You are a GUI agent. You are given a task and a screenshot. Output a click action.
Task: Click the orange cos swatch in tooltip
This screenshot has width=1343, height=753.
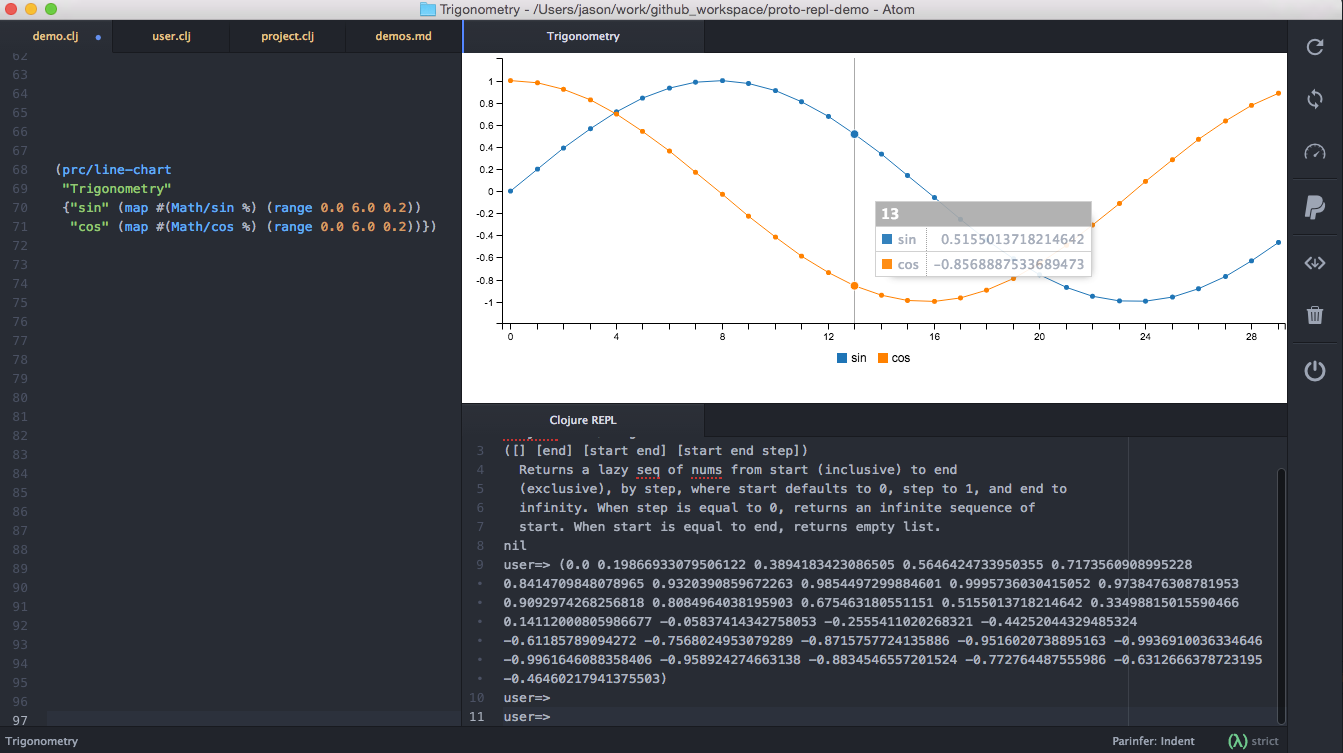pos(886,264)
